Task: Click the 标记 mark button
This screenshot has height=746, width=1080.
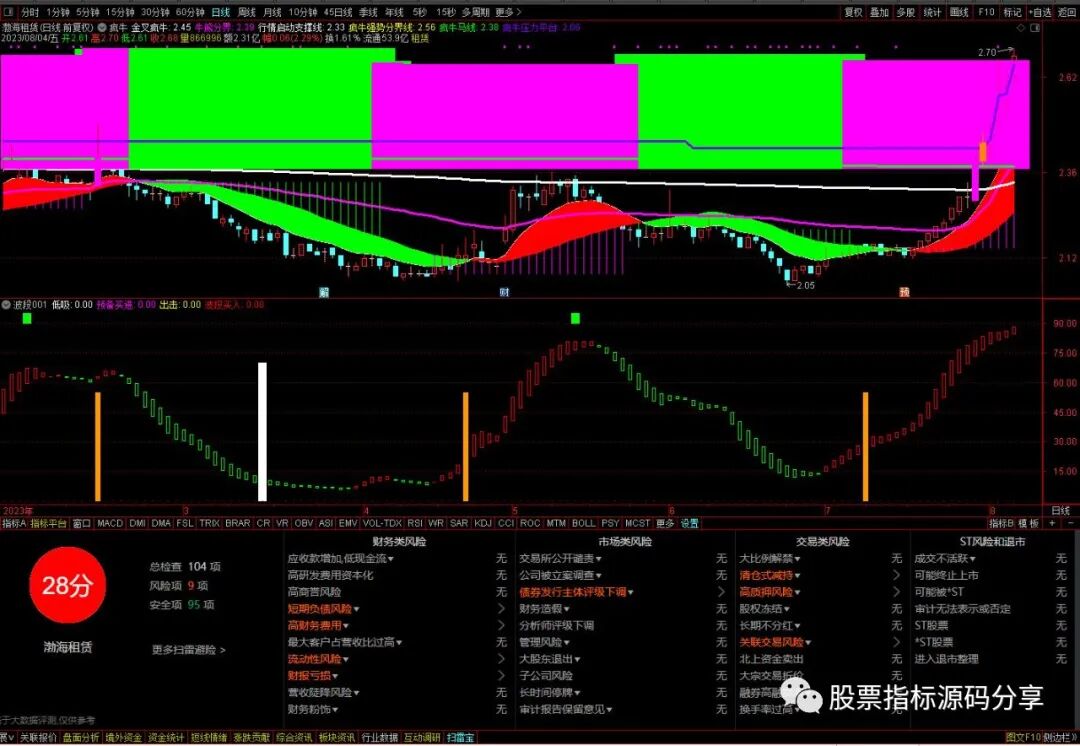Action: click(x=1012, y=12)
